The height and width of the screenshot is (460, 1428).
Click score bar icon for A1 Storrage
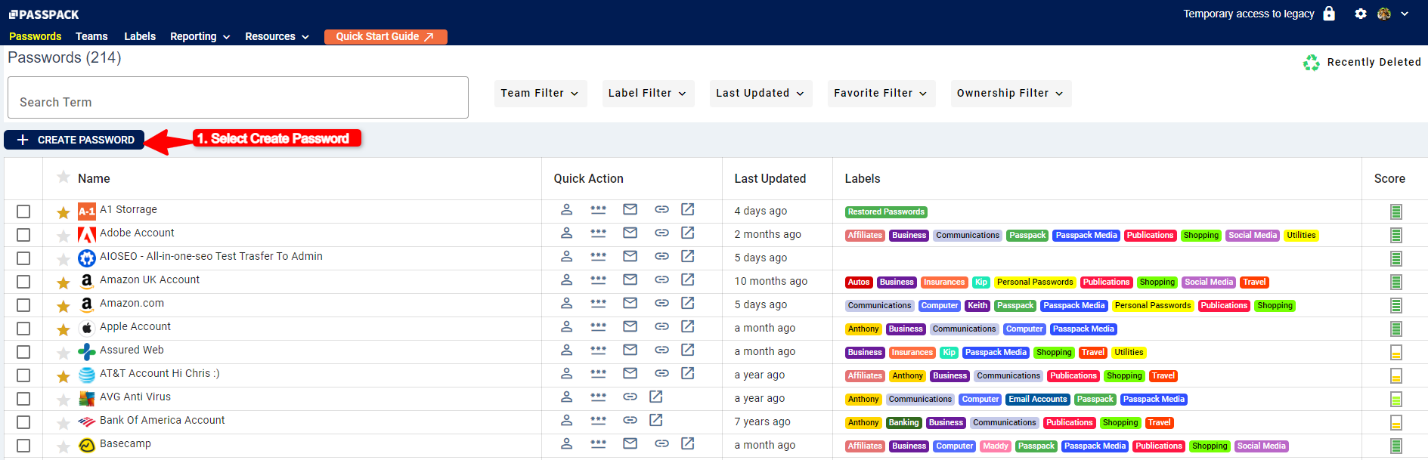pyautogui.click(x=1396, y=211)
